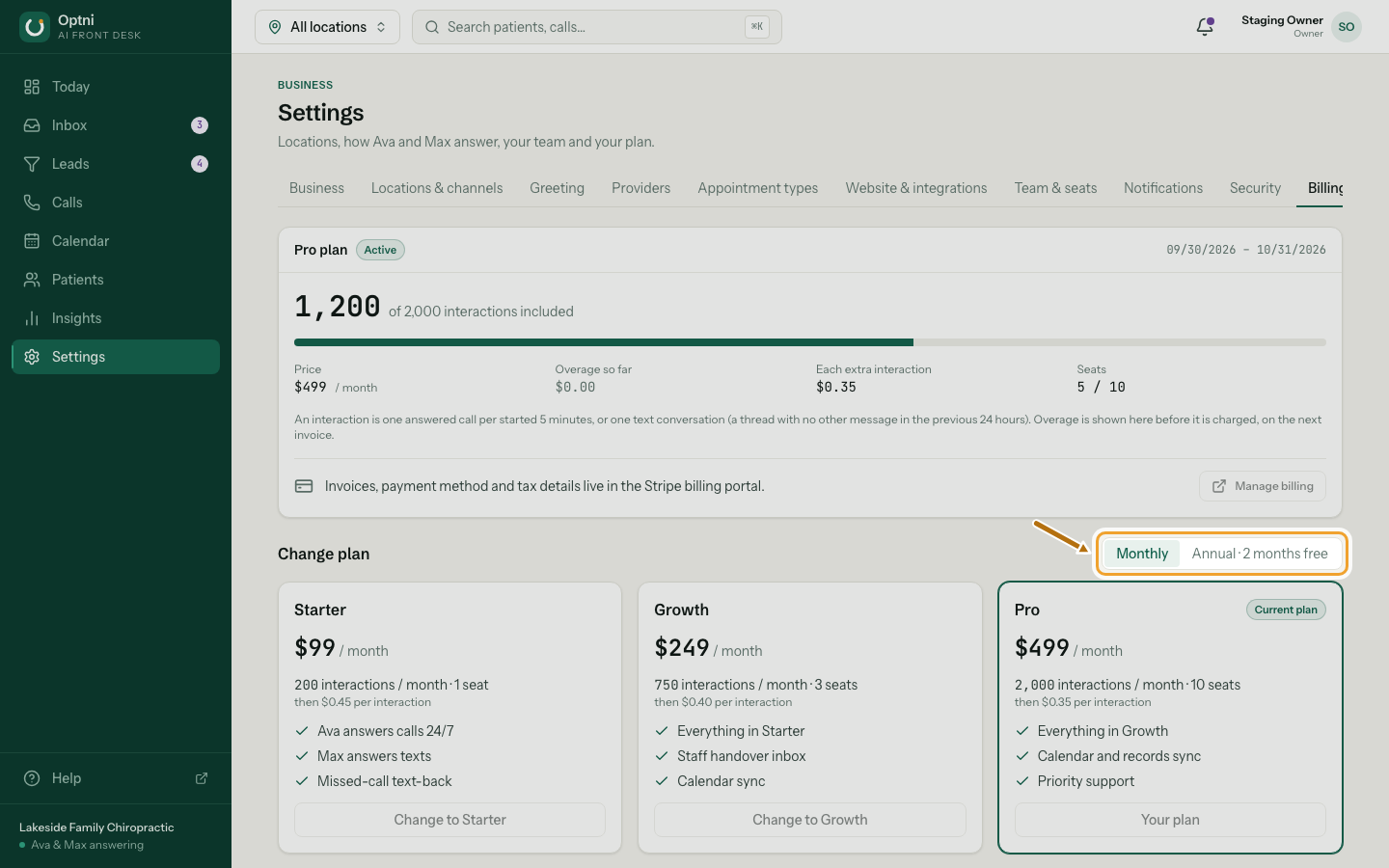Click the credit card icon by Stripe note
This screenshot has width=1389, height=868.
click(304, 486)
